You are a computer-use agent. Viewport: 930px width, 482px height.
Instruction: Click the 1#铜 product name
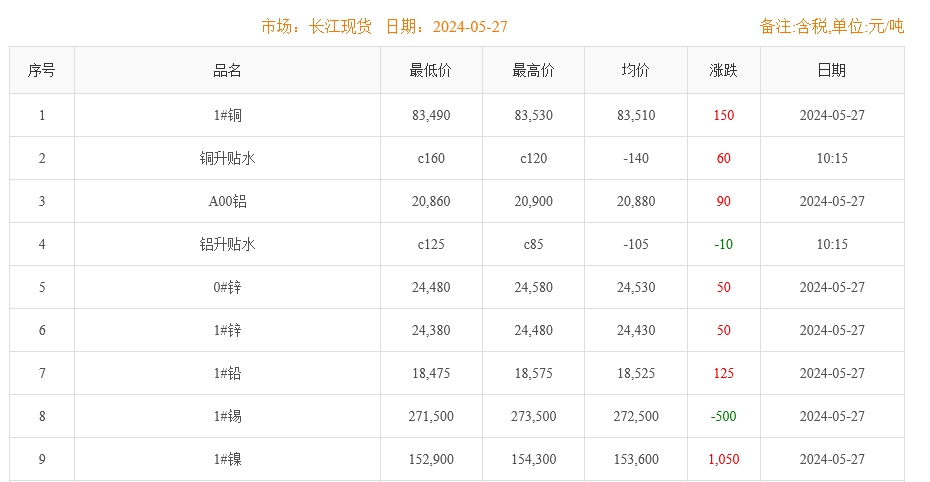[227, 115]
